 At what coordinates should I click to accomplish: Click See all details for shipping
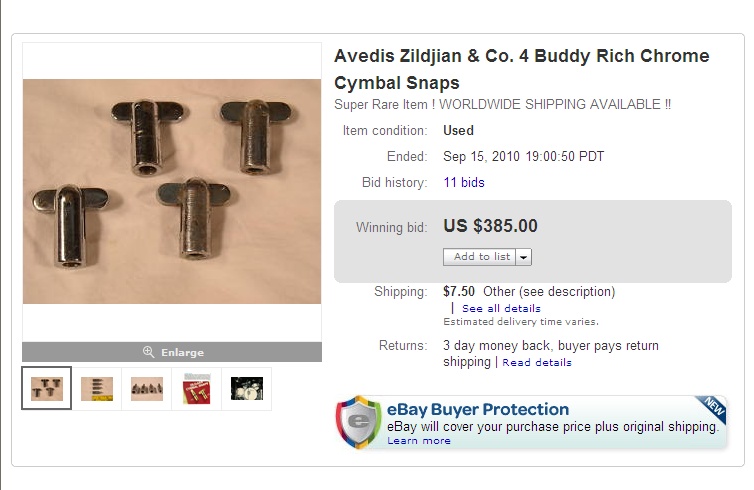tap(501, 309)
